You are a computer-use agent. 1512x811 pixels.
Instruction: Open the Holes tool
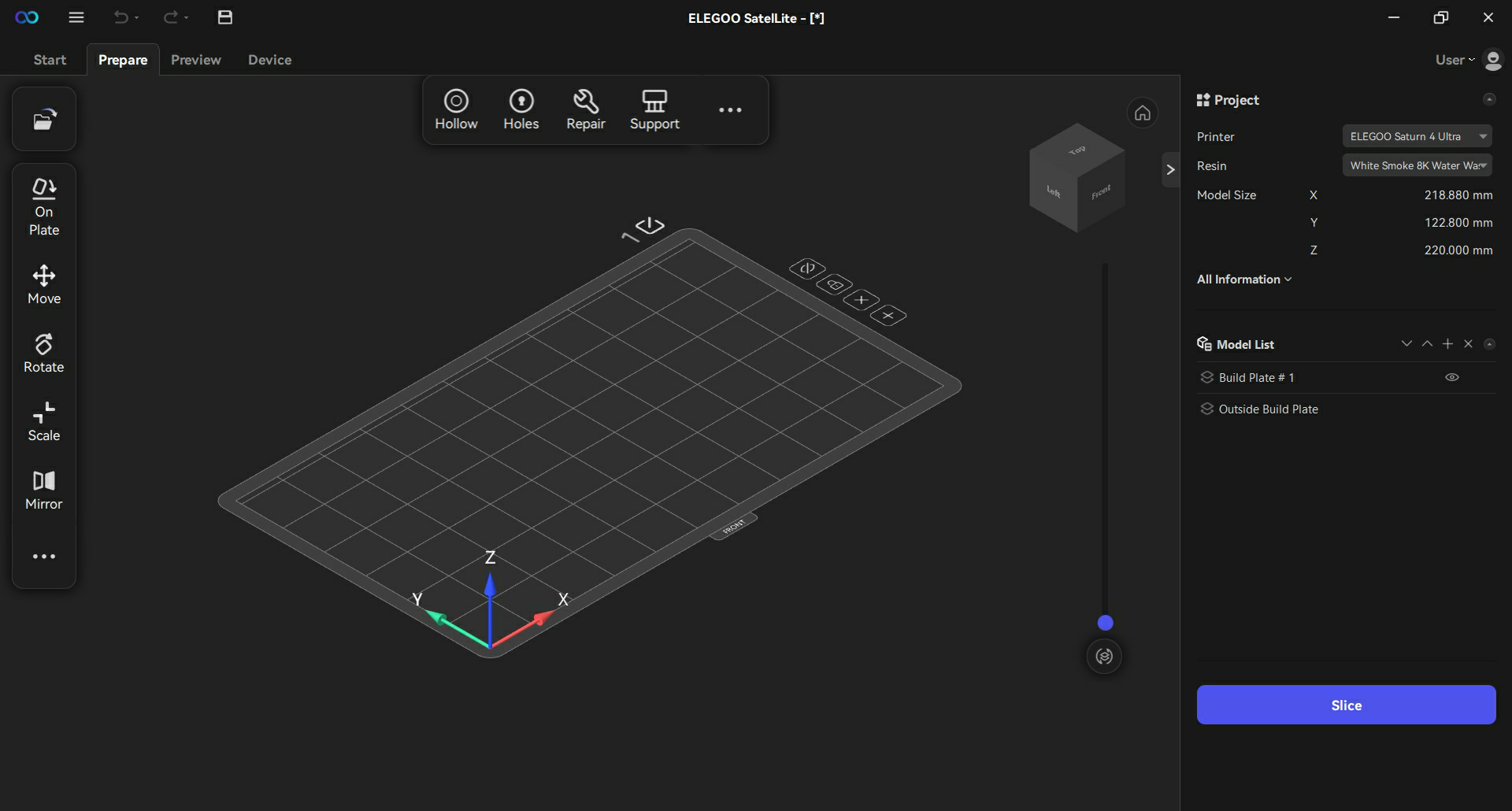[521, 109]
